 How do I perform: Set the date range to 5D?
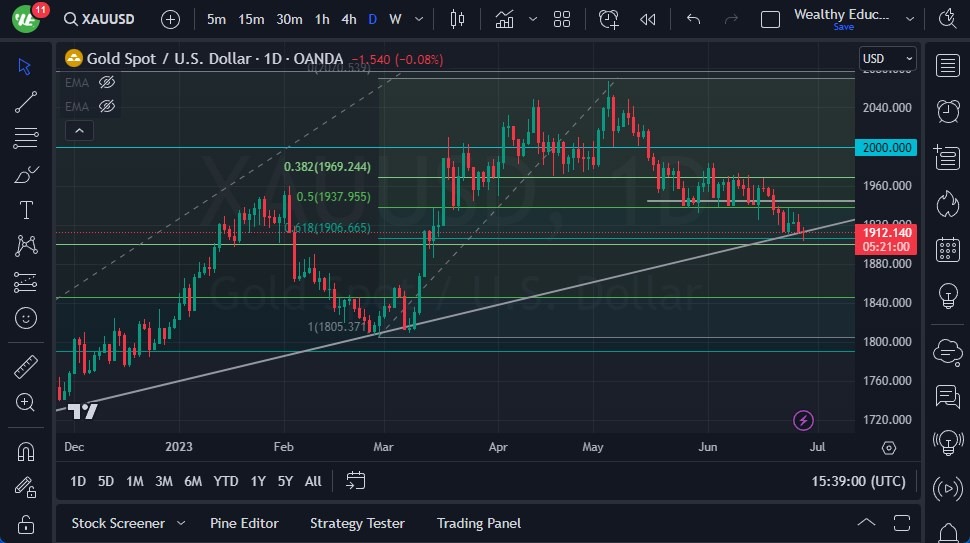(106, 481)
